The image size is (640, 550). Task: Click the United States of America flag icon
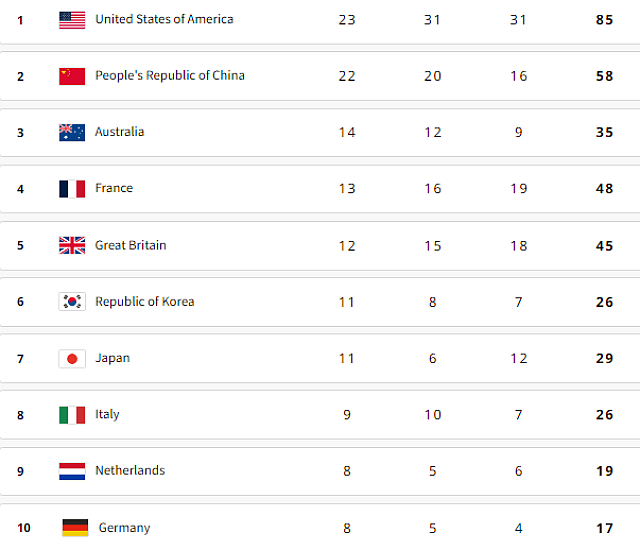[72, 19]
